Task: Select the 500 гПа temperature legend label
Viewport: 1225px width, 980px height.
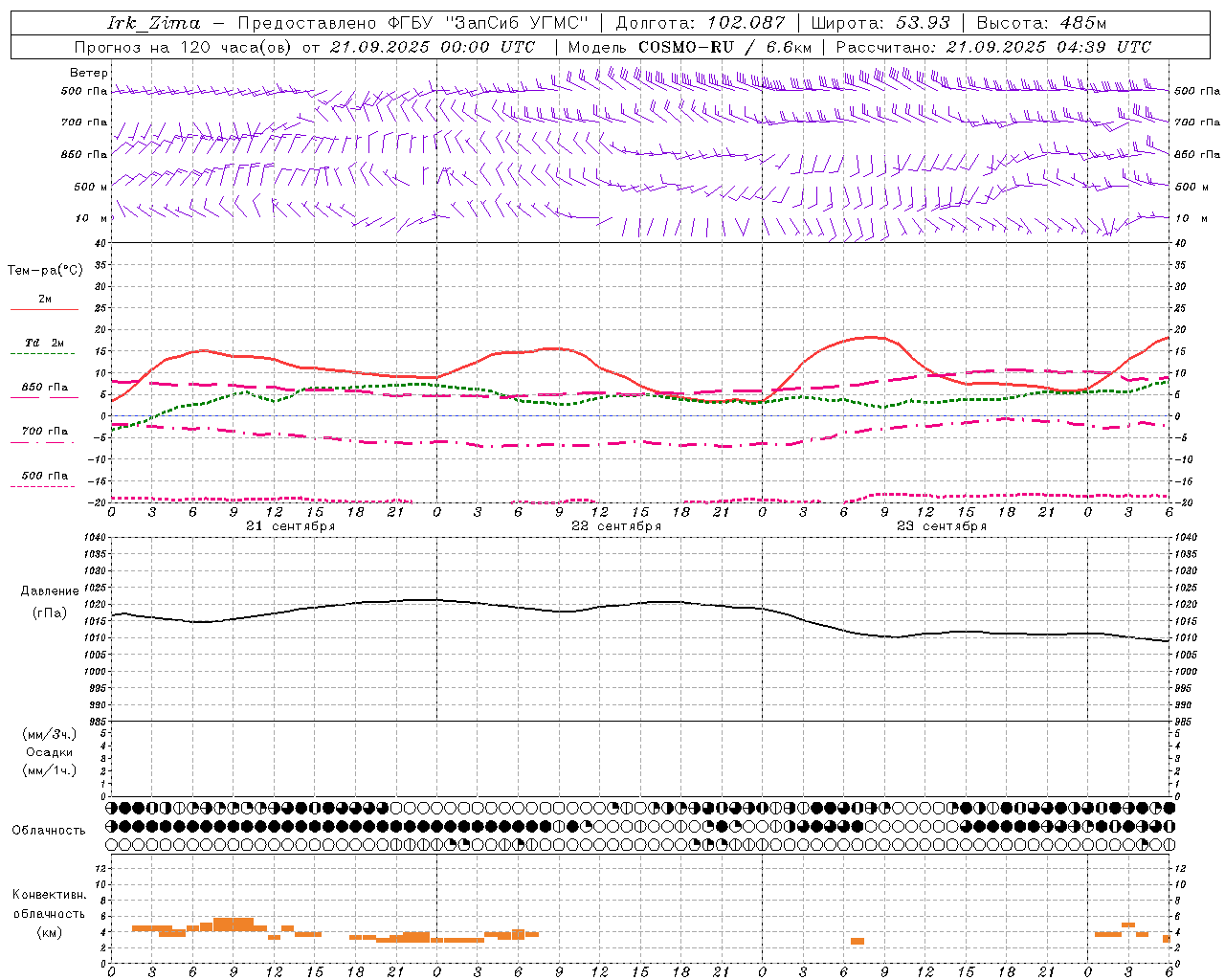Action: [x=45, y=476]
